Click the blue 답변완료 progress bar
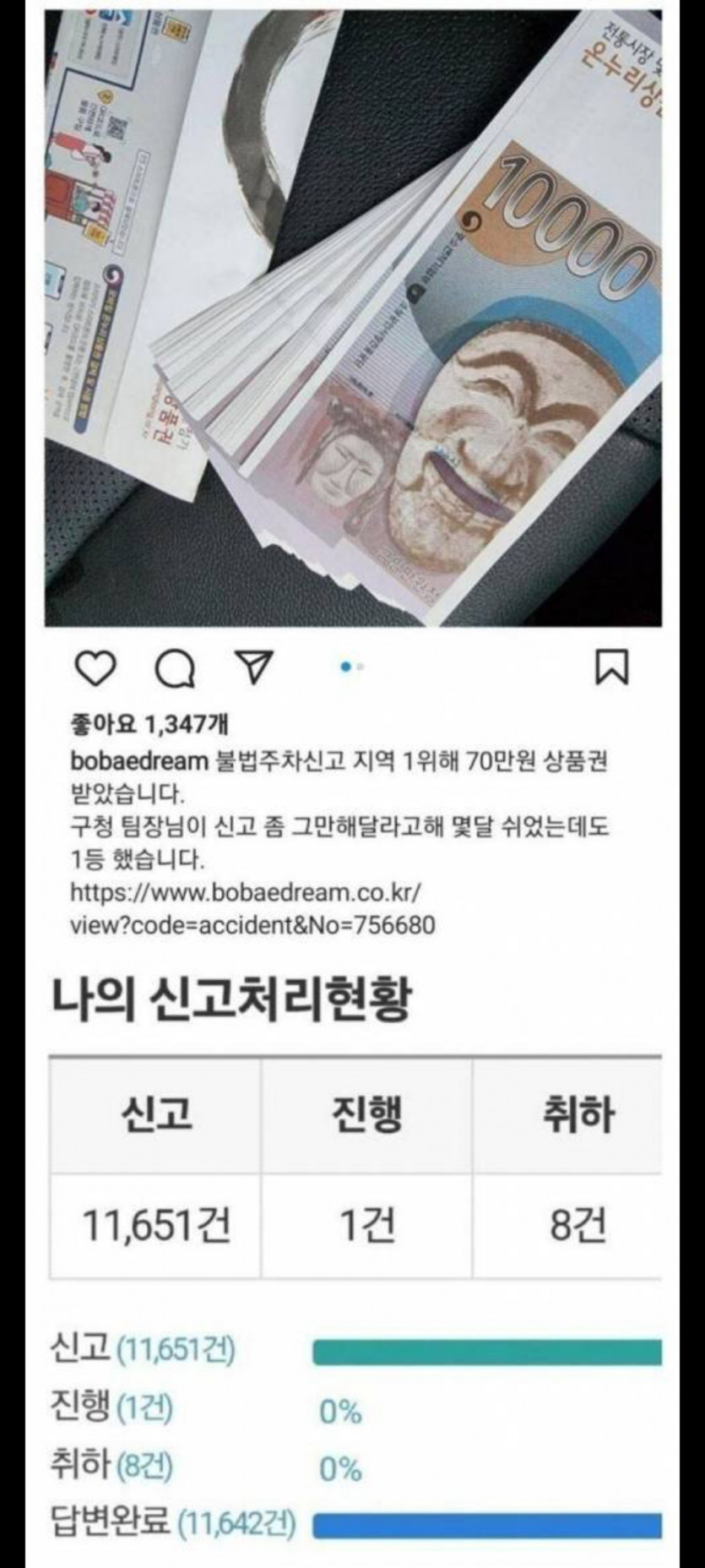Viewport: 705px width, 1568px height. click(x=487, y=1527)
